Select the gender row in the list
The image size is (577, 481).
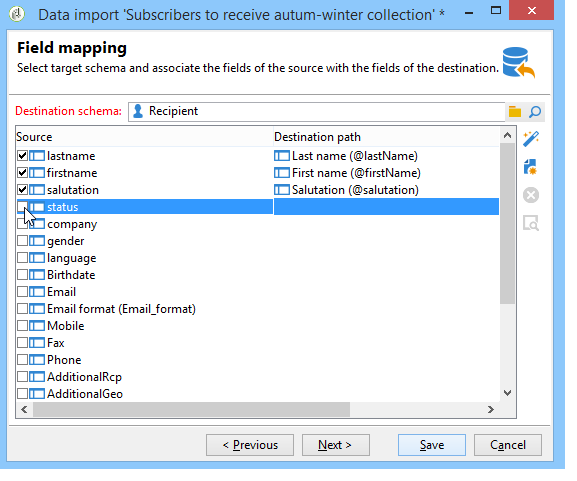[258, 241]
